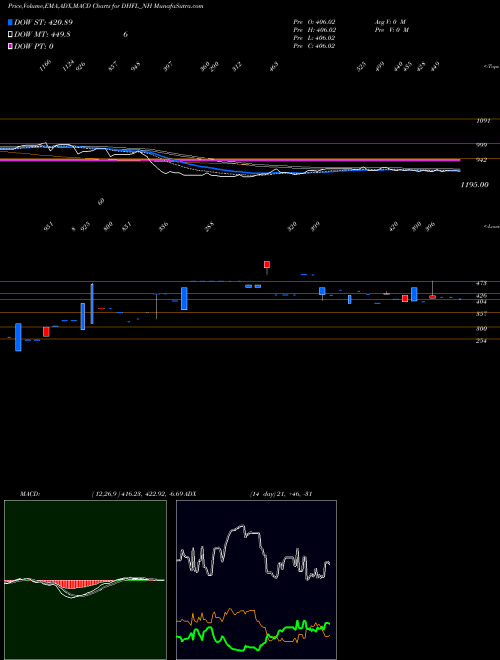Select the DOW MT value label
The width and height of the screenshot is (500, 660).
pyautogui.click(x=42, y=35)
